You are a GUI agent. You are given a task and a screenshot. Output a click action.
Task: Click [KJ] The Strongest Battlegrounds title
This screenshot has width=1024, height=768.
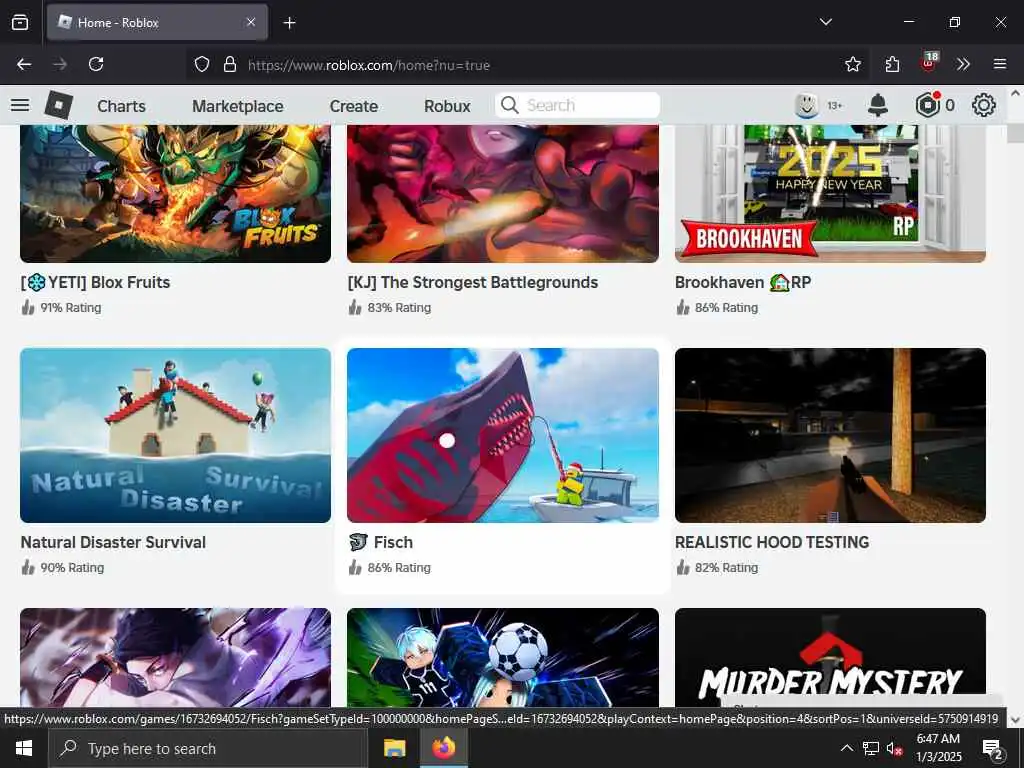[473, 282]
